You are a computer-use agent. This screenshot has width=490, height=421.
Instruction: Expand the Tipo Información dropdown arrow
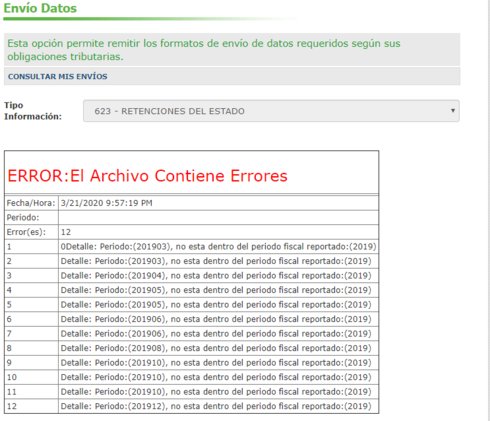(453, 111)
